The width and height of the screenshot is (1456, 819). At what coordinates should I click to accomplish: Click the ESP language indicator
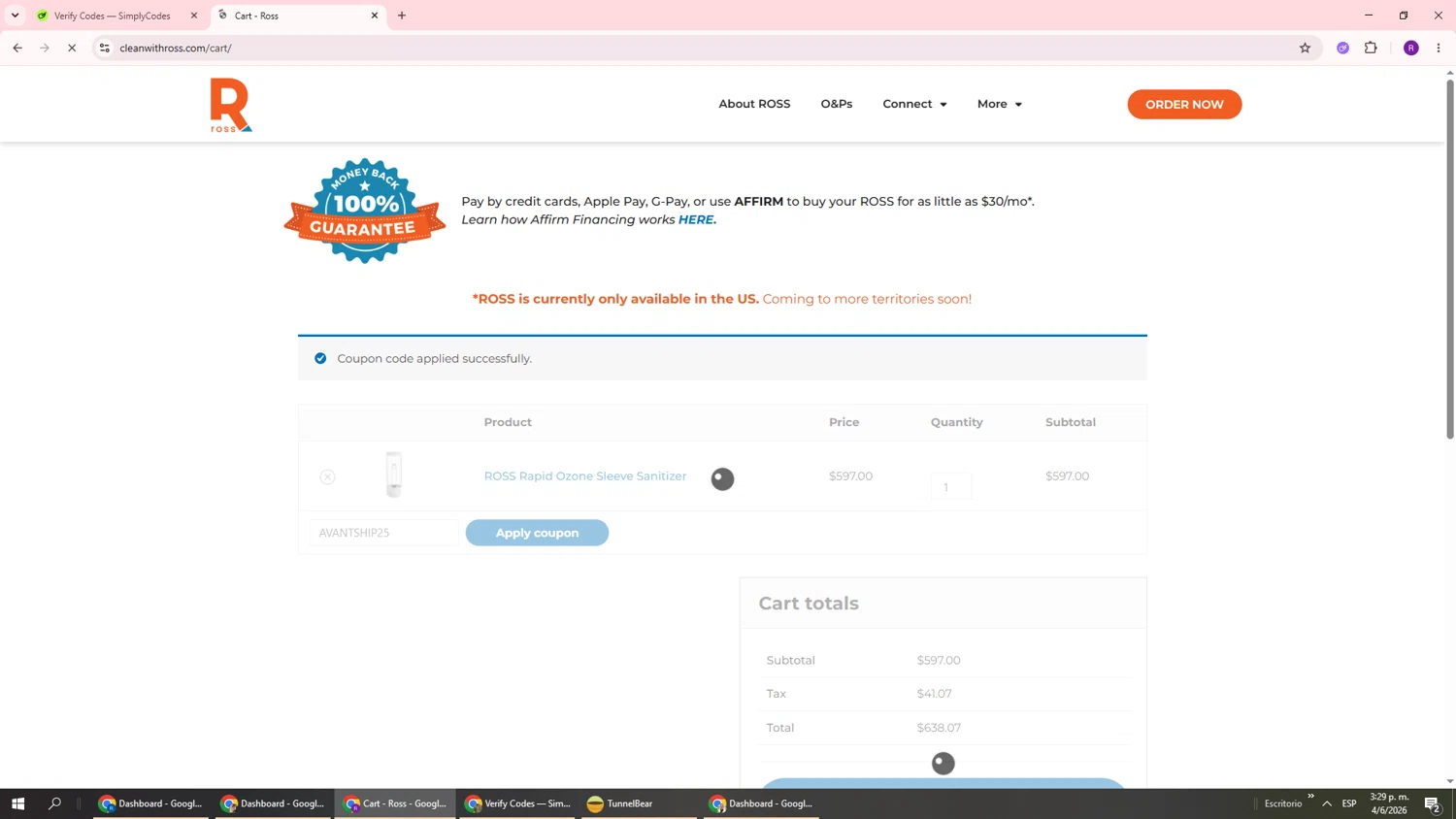tap(1349, 803)
